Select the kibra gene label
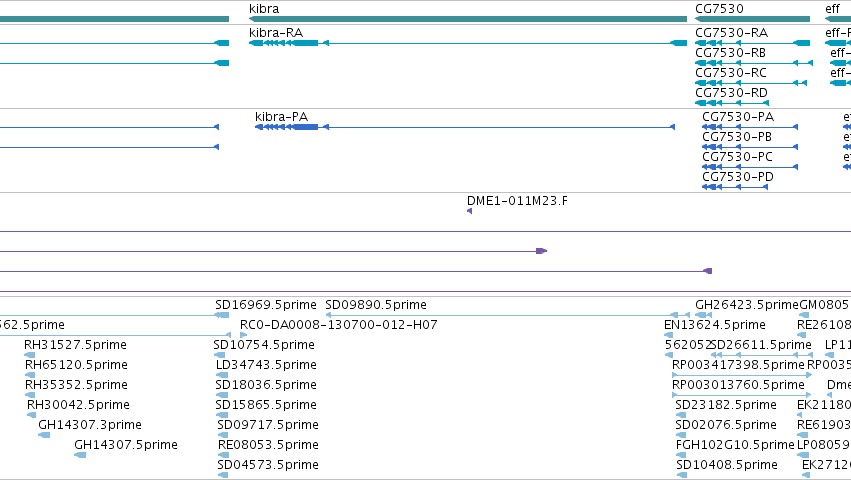Screen dimensions: 851x480 (264, 9)
